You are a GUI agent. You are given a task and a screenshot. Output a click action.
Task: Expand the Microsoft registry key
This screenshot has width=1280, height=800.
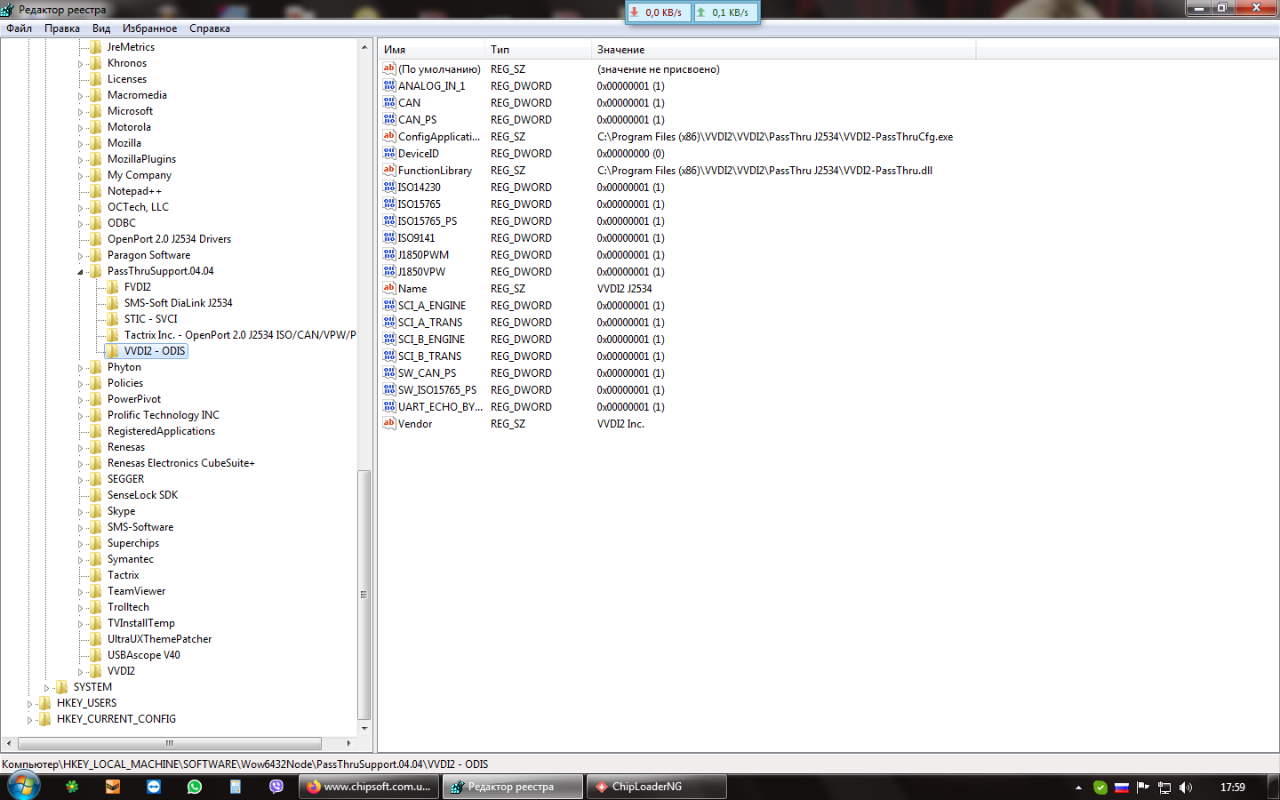coord(81,111)
